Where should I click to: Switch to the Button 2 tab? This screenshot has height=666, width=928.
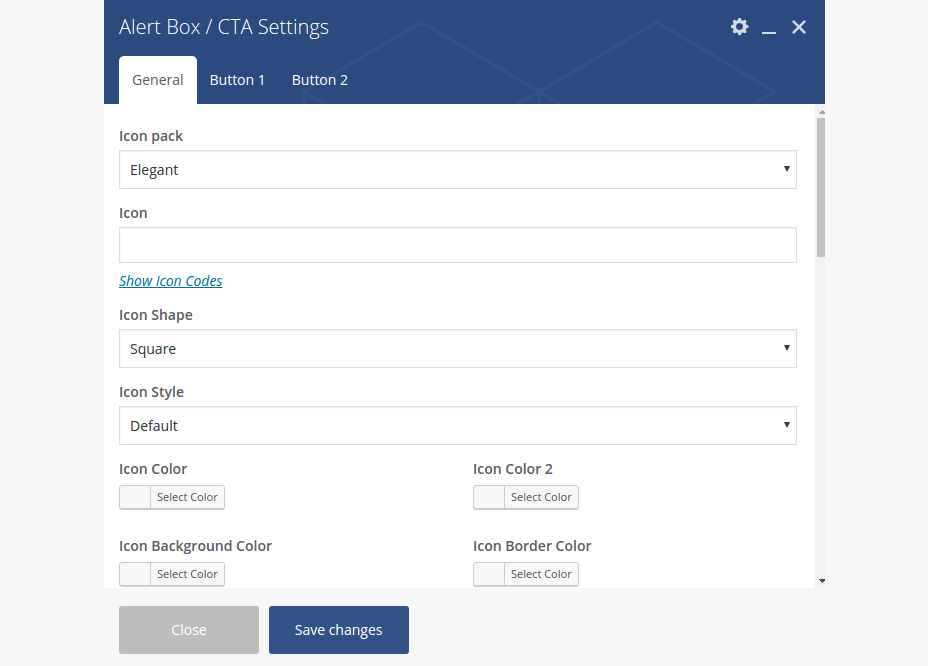coord(319,79)
